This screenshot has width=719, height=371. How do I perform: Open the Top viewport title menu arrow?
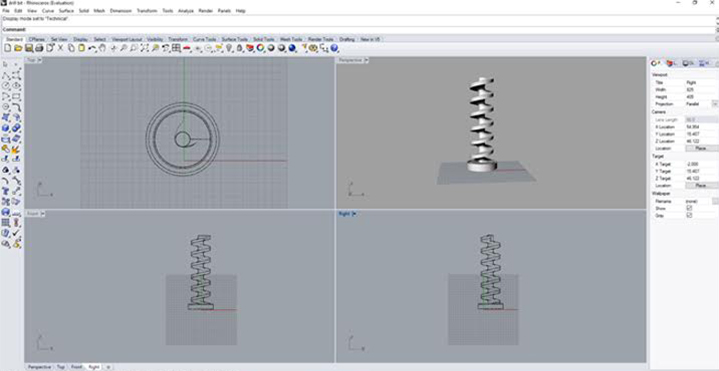[x=39, y=60]
